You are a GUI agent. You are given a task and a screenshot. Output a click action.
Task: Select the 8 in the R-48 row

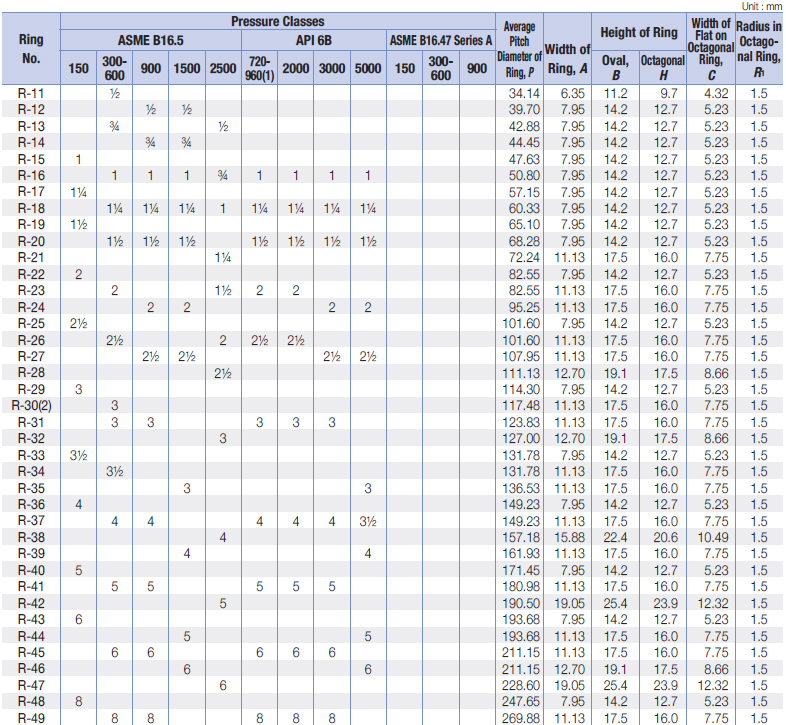coord(78,701)
